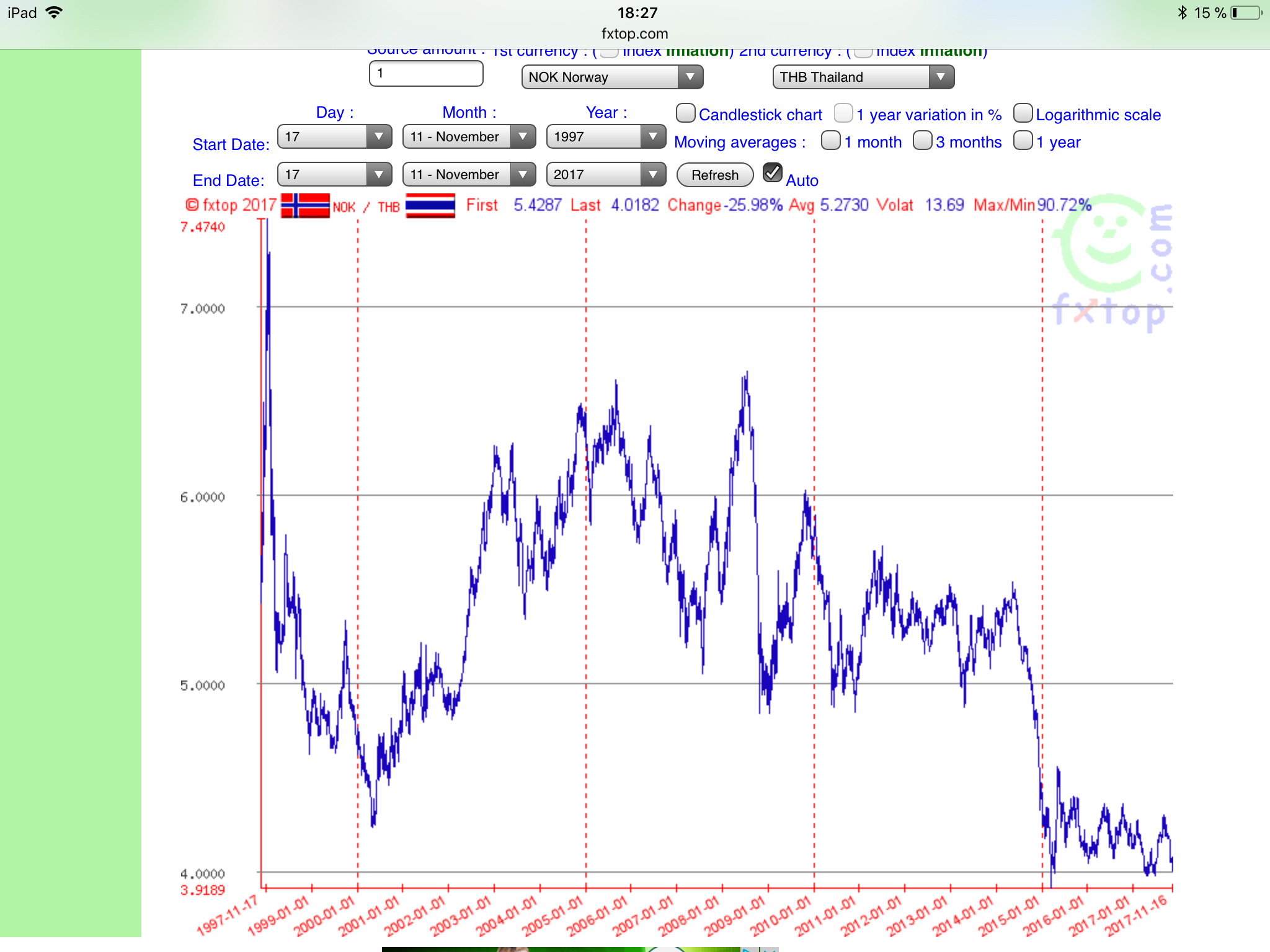This screenshot has width=1270, height=952.
Task: Tap the battery indicator icon
Action: point(1246,13)
